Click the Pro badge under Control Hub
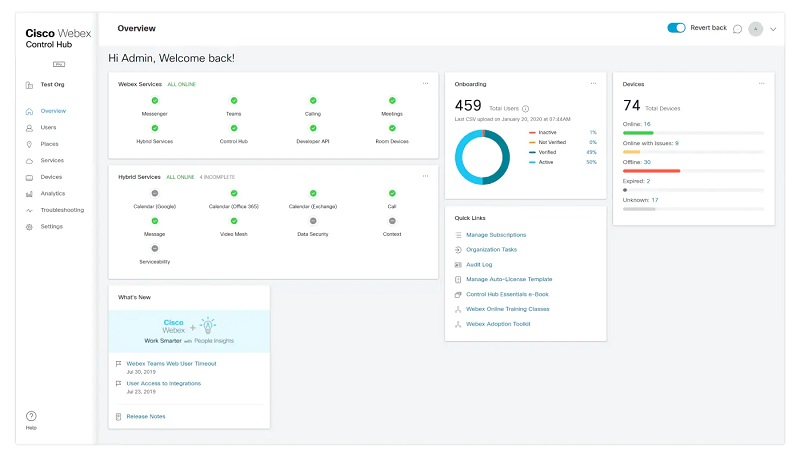 click(x=59, y=64)
